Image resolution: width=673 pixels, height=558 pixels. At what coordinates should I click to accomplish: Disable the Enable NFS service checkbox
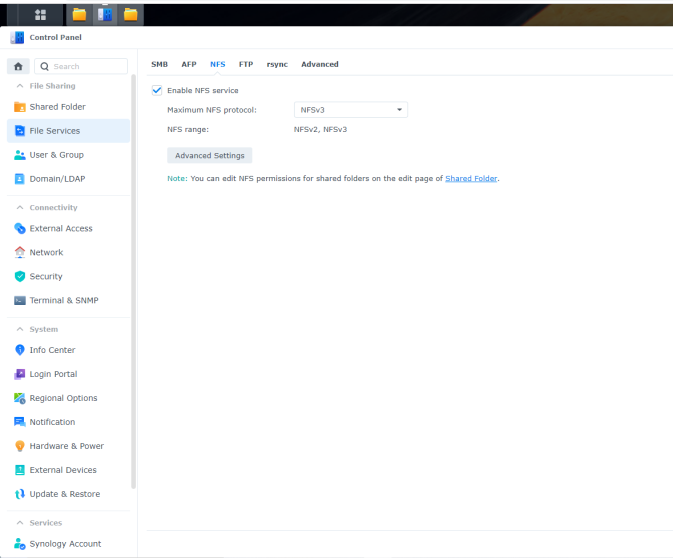157,90
